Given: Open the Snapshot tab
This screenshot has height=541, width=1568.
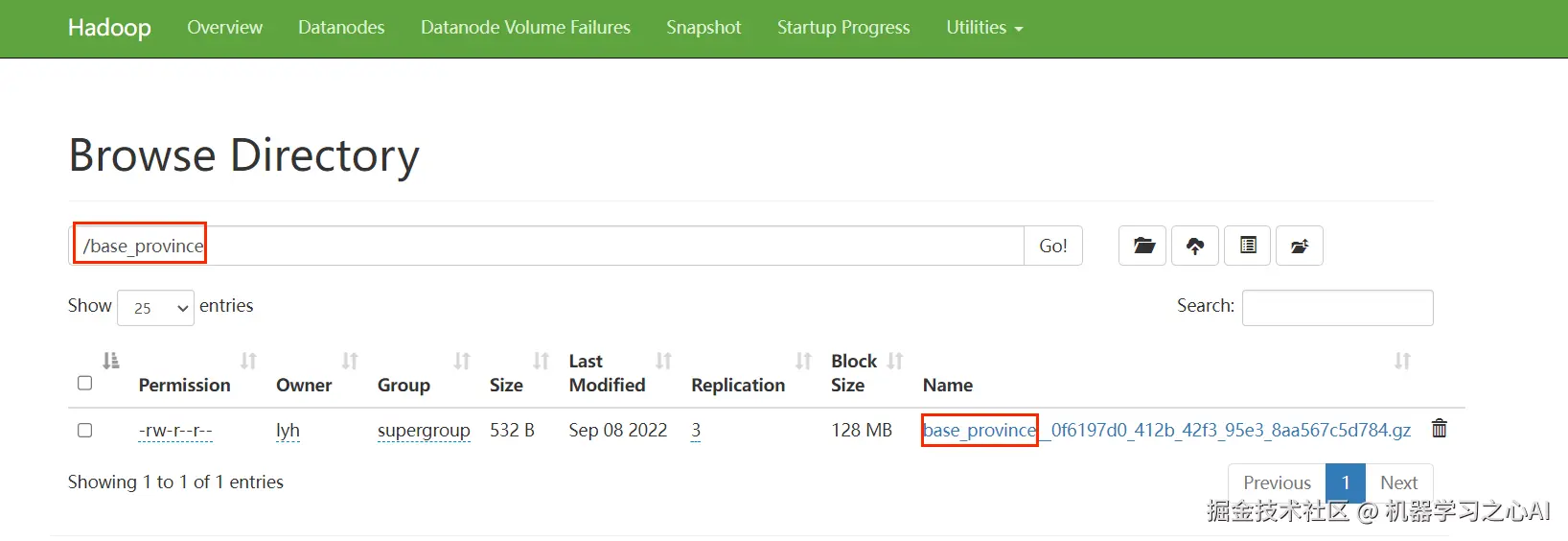Looking at the screenshot, I should (x=703, y=28).
